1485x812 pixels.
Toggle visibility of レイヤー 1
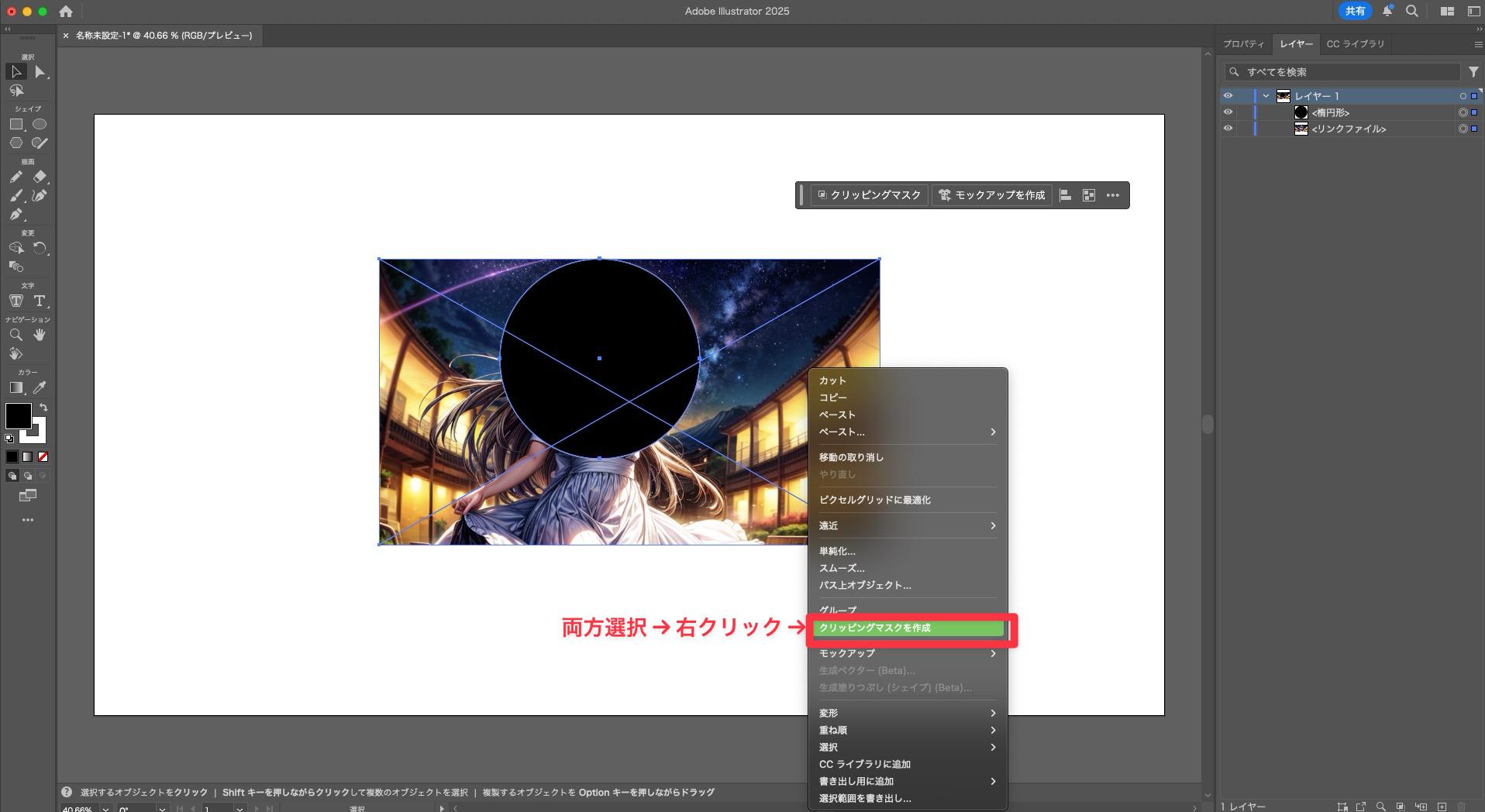(1228, 96)
